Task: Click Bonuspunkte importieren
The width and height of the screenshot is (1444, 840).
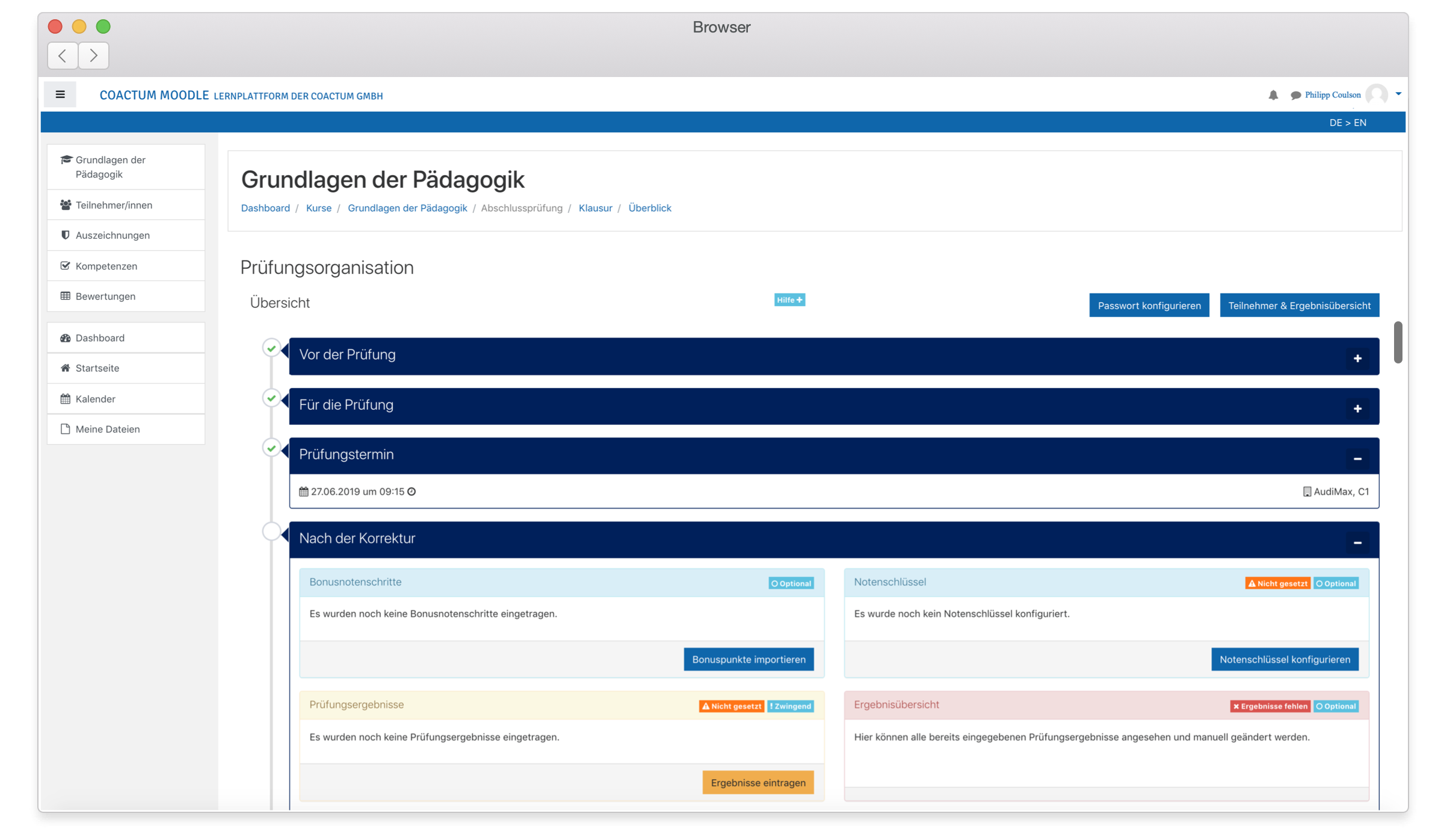Action: (x=748, y=659)
